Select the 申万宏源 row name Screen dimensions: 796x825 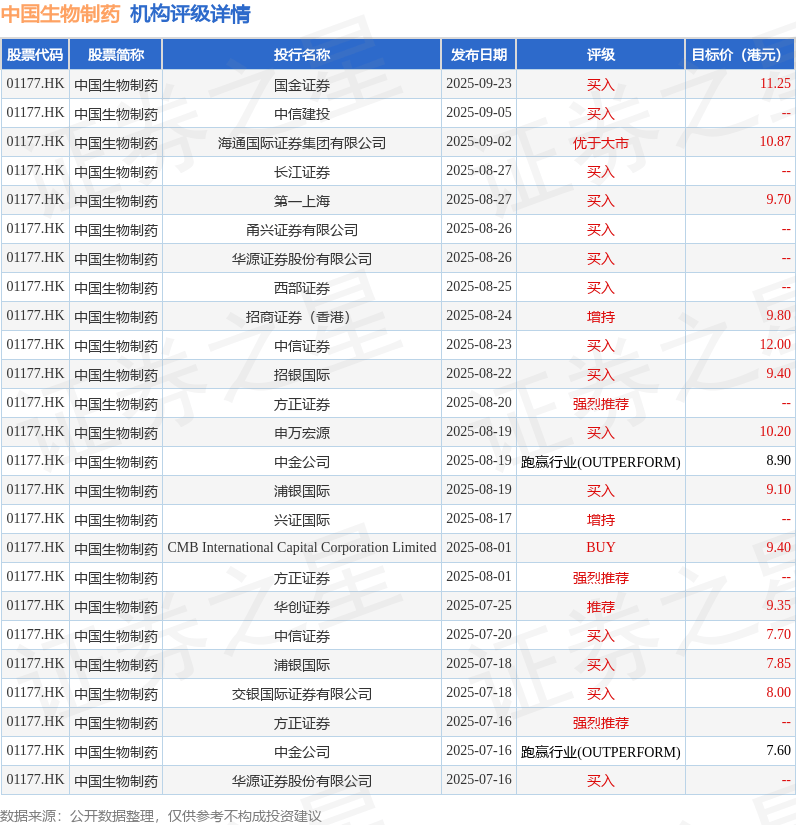pyautogui.click(x=301, y=433)
